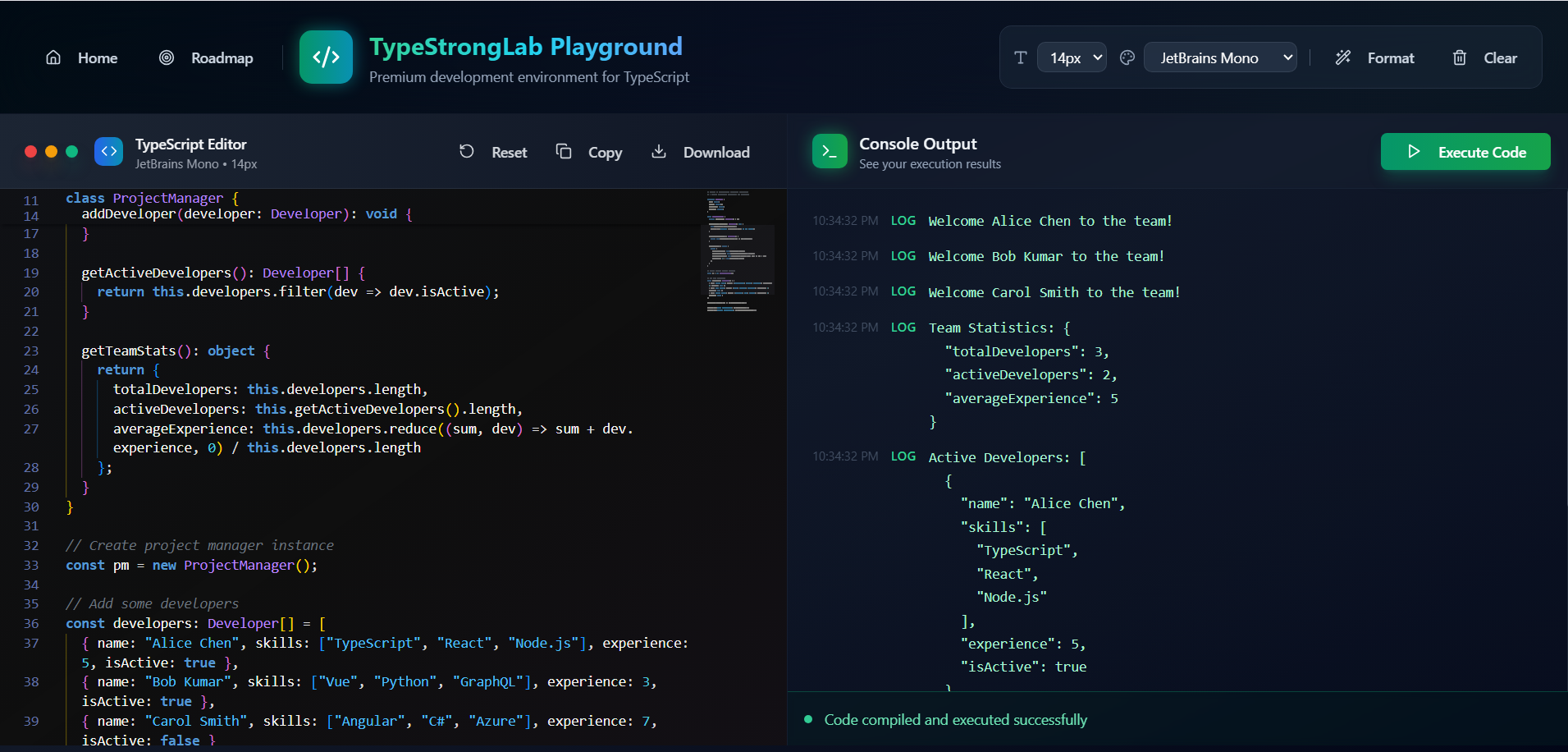Click the 'Welcome Carol Smith to the team!' log
The height and width of the screenshot is (752, 1568).
click(1054, 292)
